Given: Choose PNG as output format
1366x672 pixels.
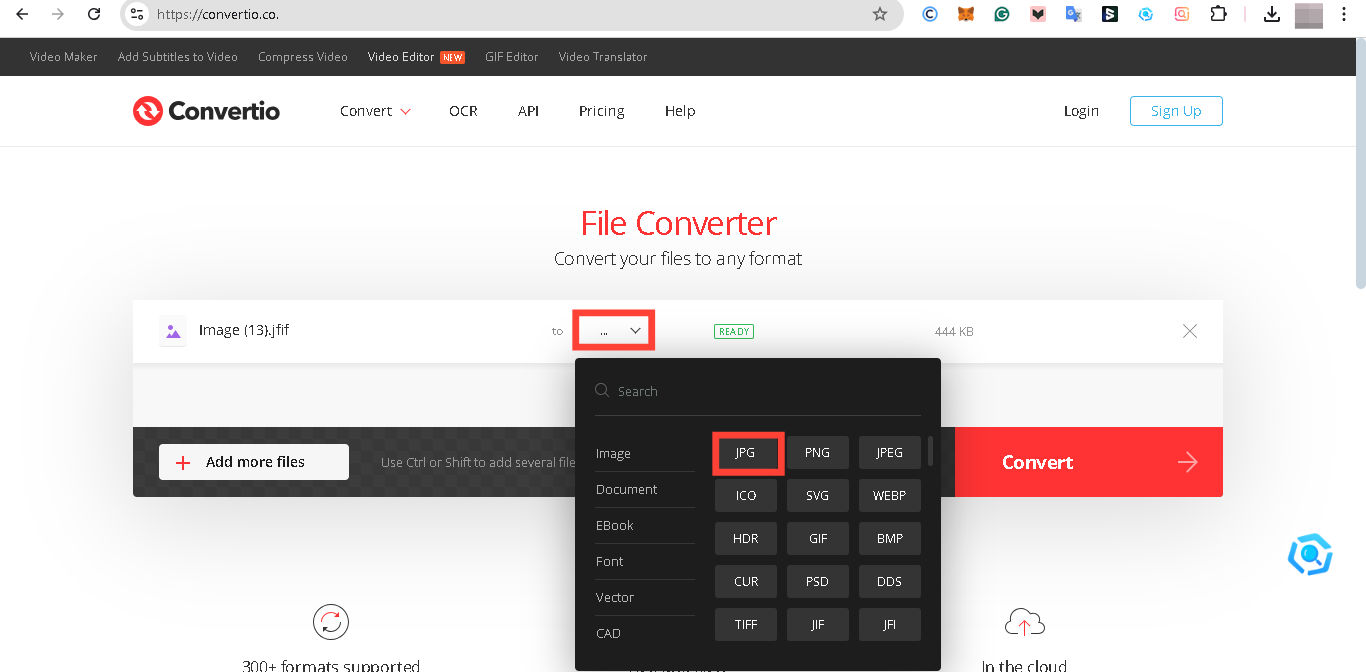Looking at the screenshot, I should (x=817, y=452).
